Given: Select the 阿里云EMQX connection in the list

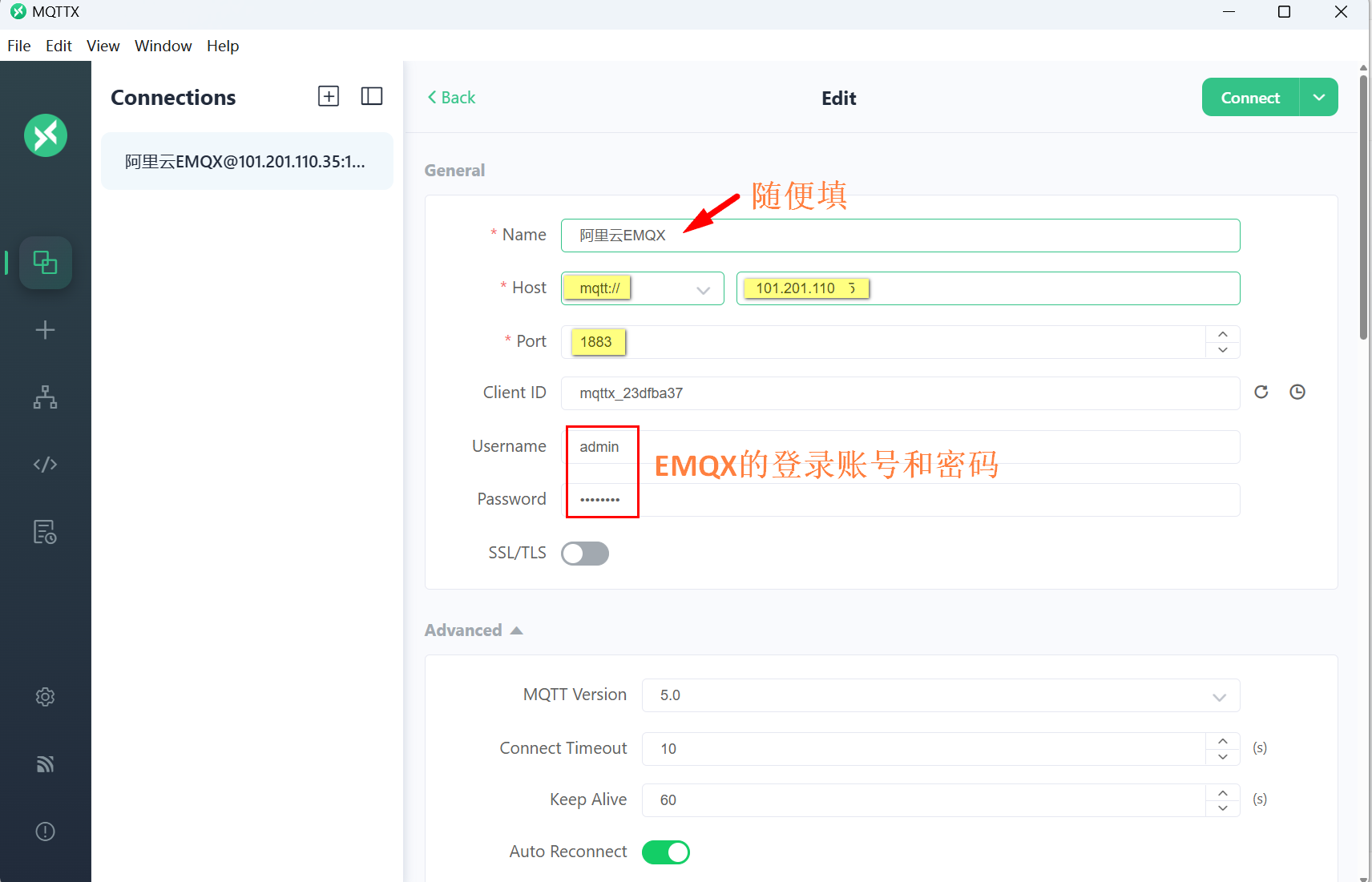Looking at the screenshot, I should 247,161.
